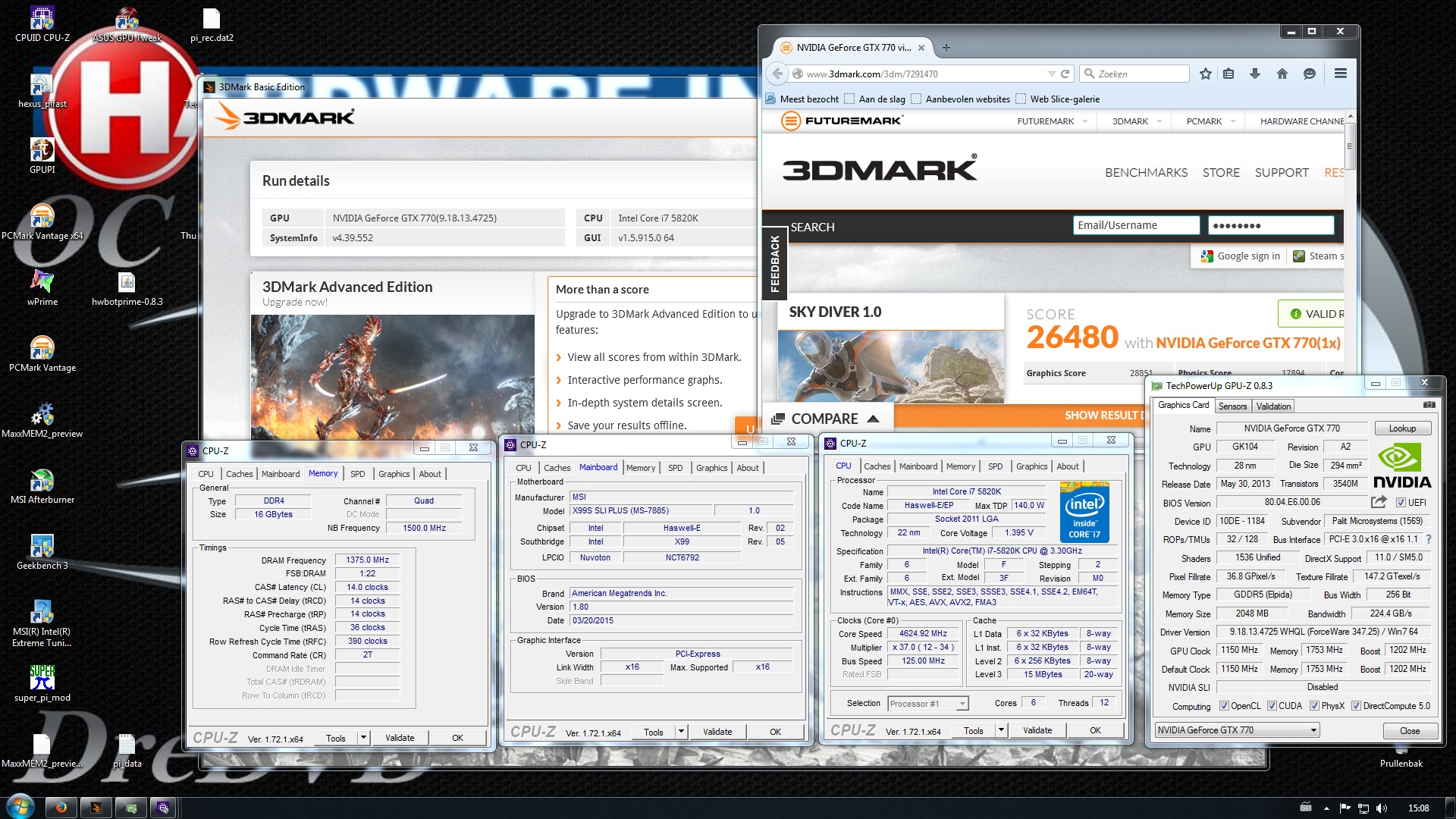The image size is (1456, 819).
Task: Expand PCMARK top menu dropdown
Action: click(1233, 121)
